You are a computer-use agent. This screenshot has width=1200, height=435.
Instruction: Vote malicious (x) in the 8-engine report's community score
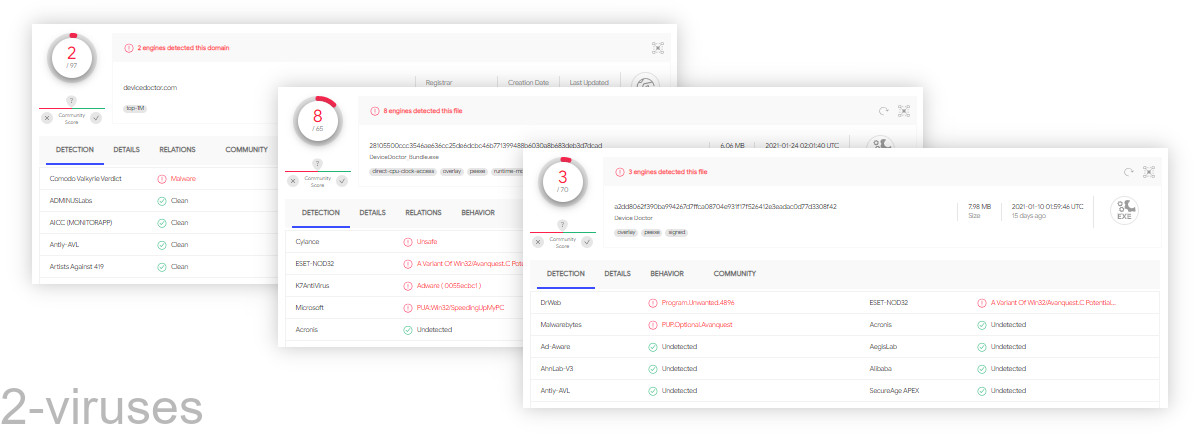(293, 181)
